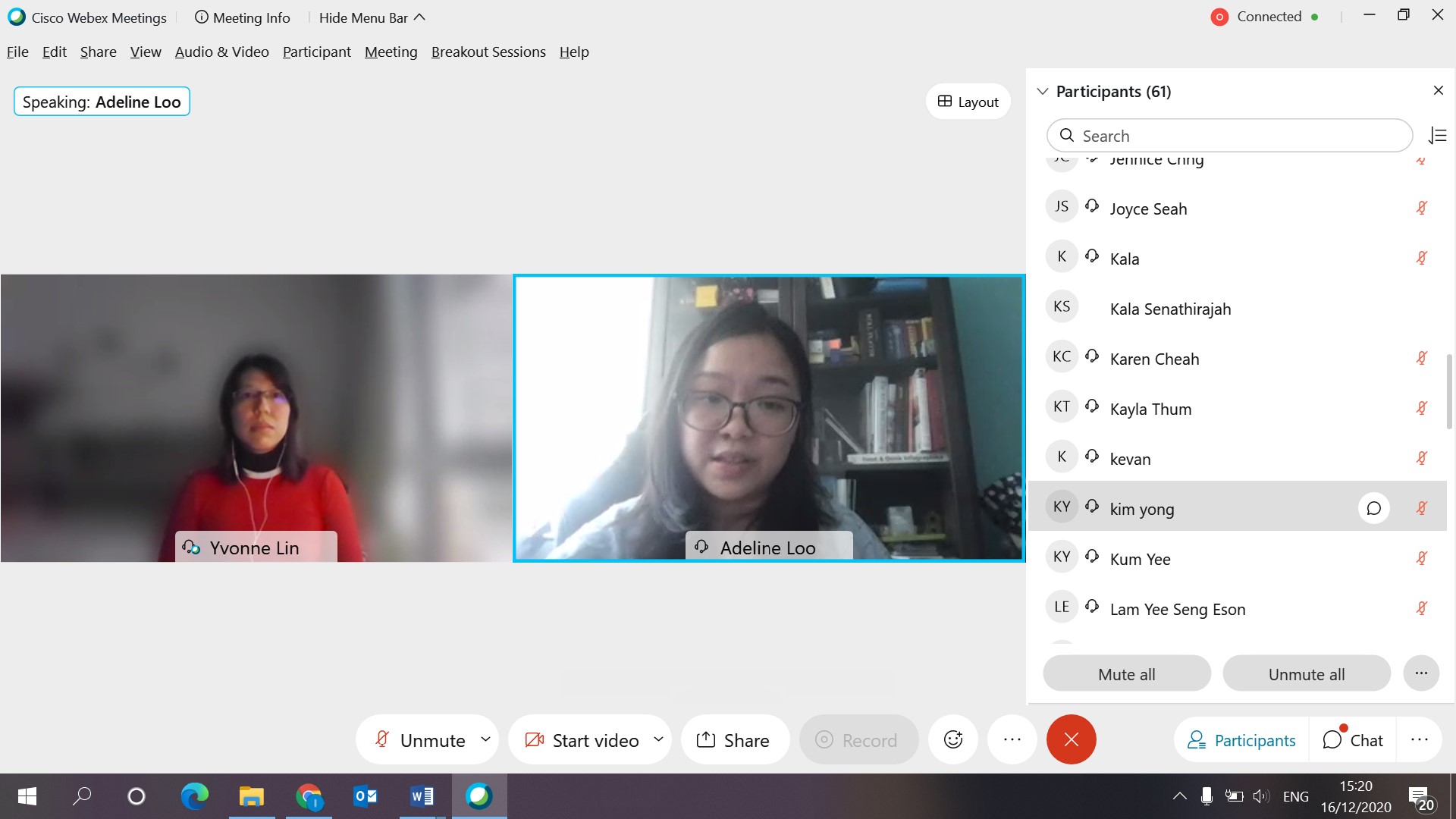1456x819 pixels.
Task: Open the File menu
Action: click(x=17, y=52)
